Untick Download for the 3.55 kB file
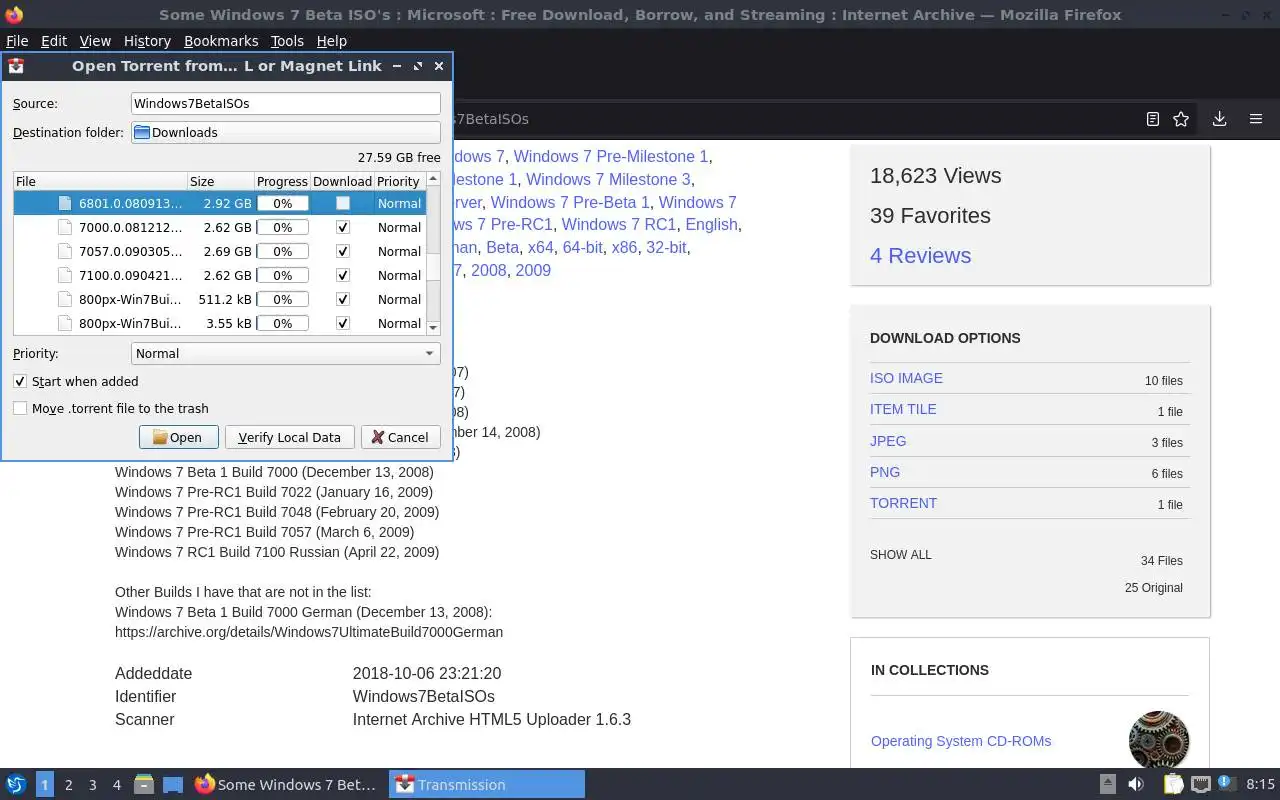The height and width of the screenshot is (800, 1280). pos(343,323)
